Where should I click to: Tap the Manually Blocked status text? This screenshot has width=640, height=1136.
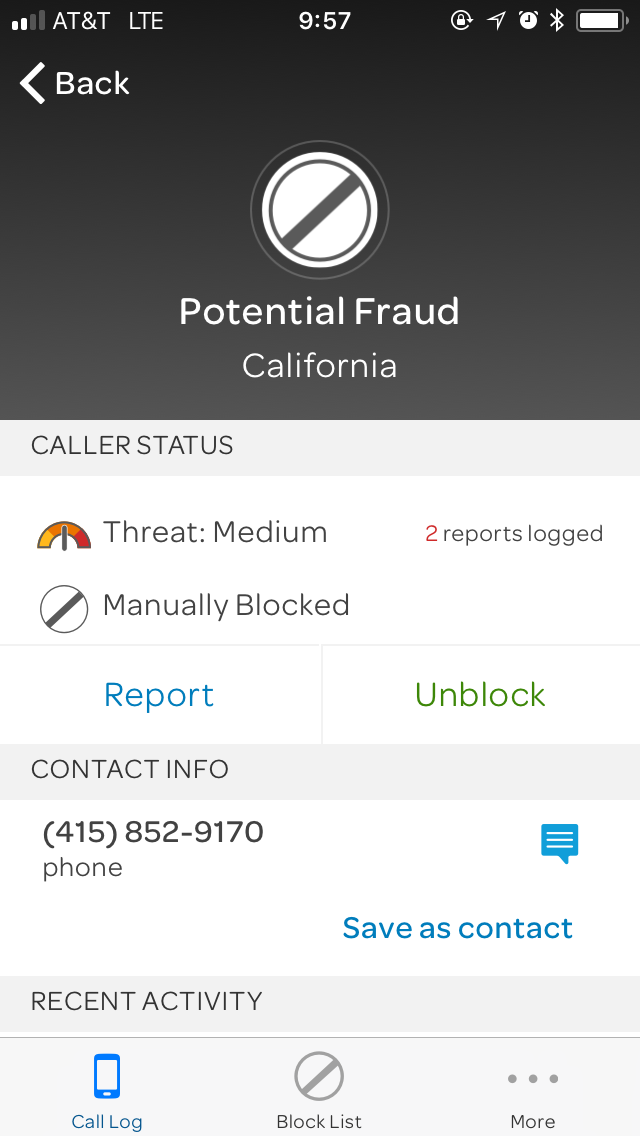click(226, 605)
